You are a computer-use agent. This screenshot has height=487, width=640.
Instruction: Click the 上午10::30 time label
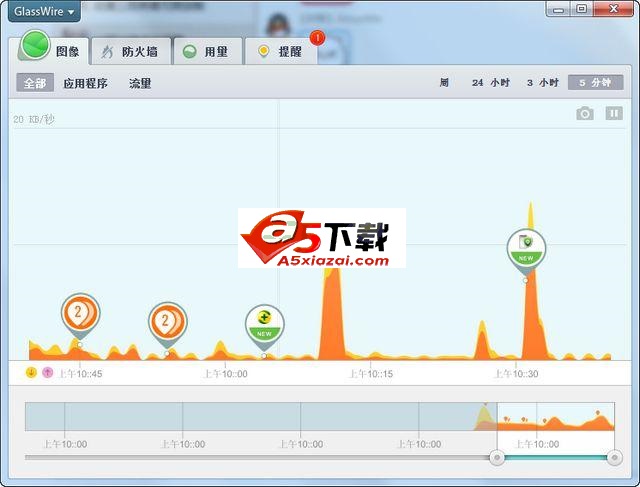click(516, 374)
